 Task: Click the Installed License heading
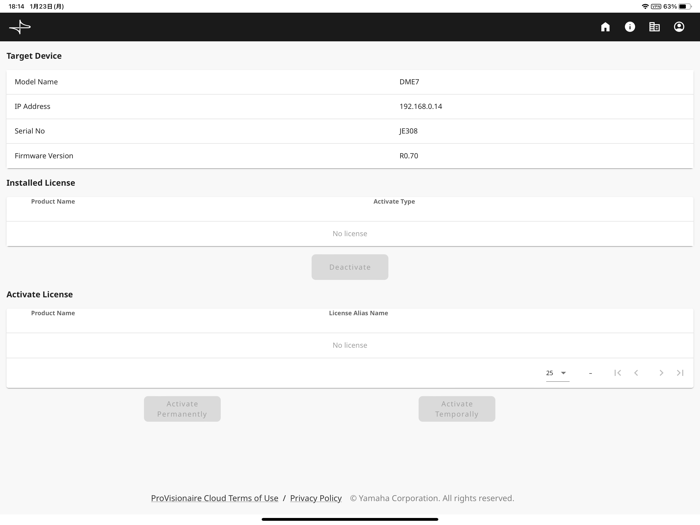tap(41, 183)
